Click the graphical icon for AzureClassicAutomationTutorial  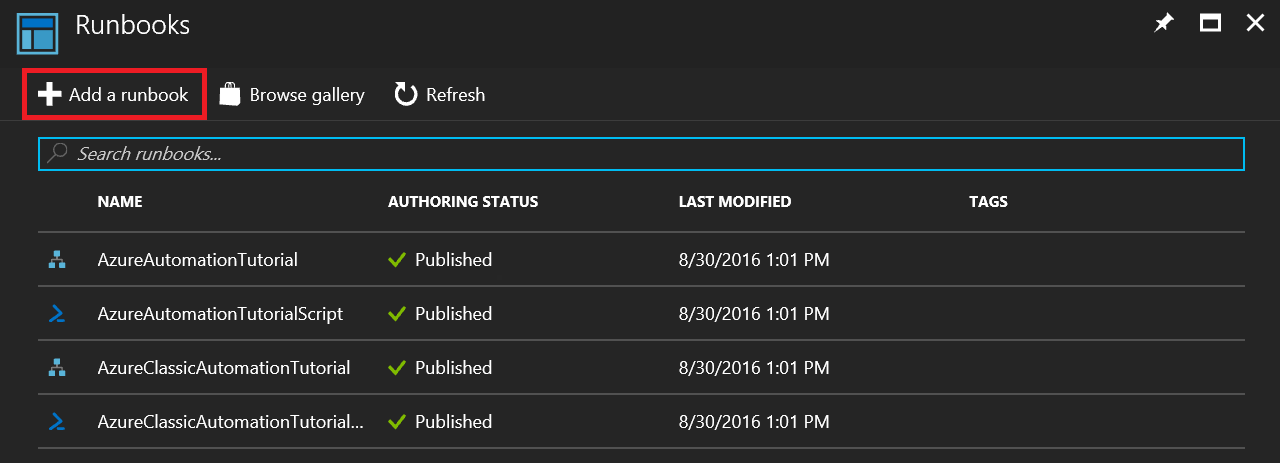click(57, 368)
